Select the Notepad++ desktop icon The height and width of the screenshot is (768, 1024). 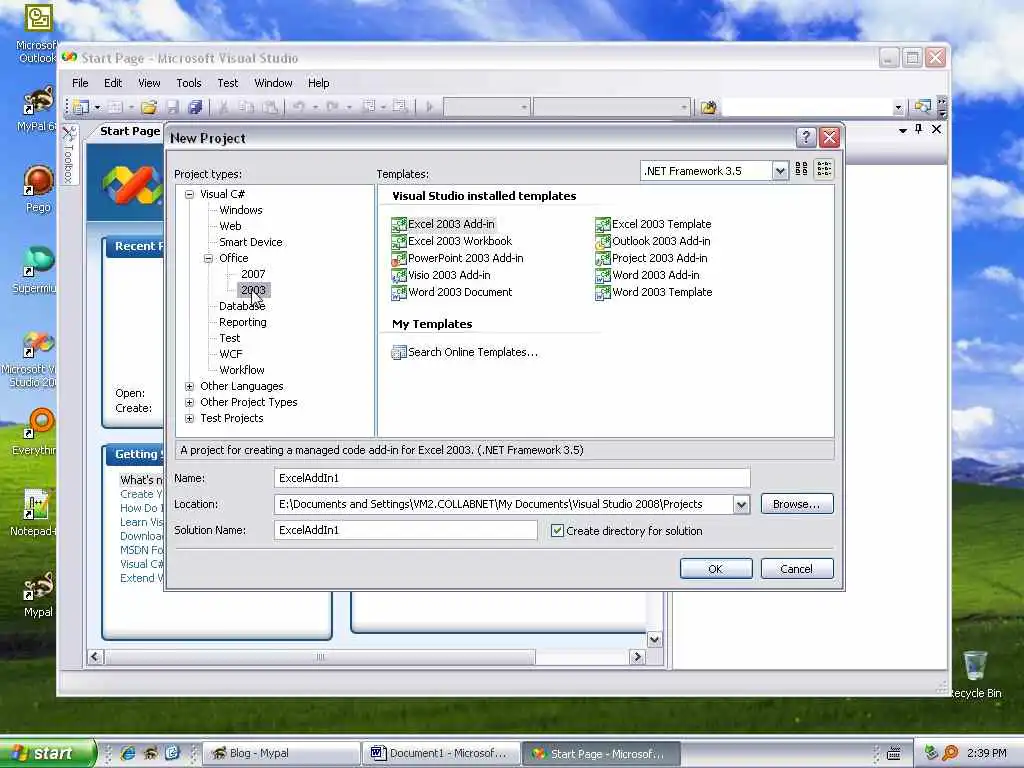34,513
